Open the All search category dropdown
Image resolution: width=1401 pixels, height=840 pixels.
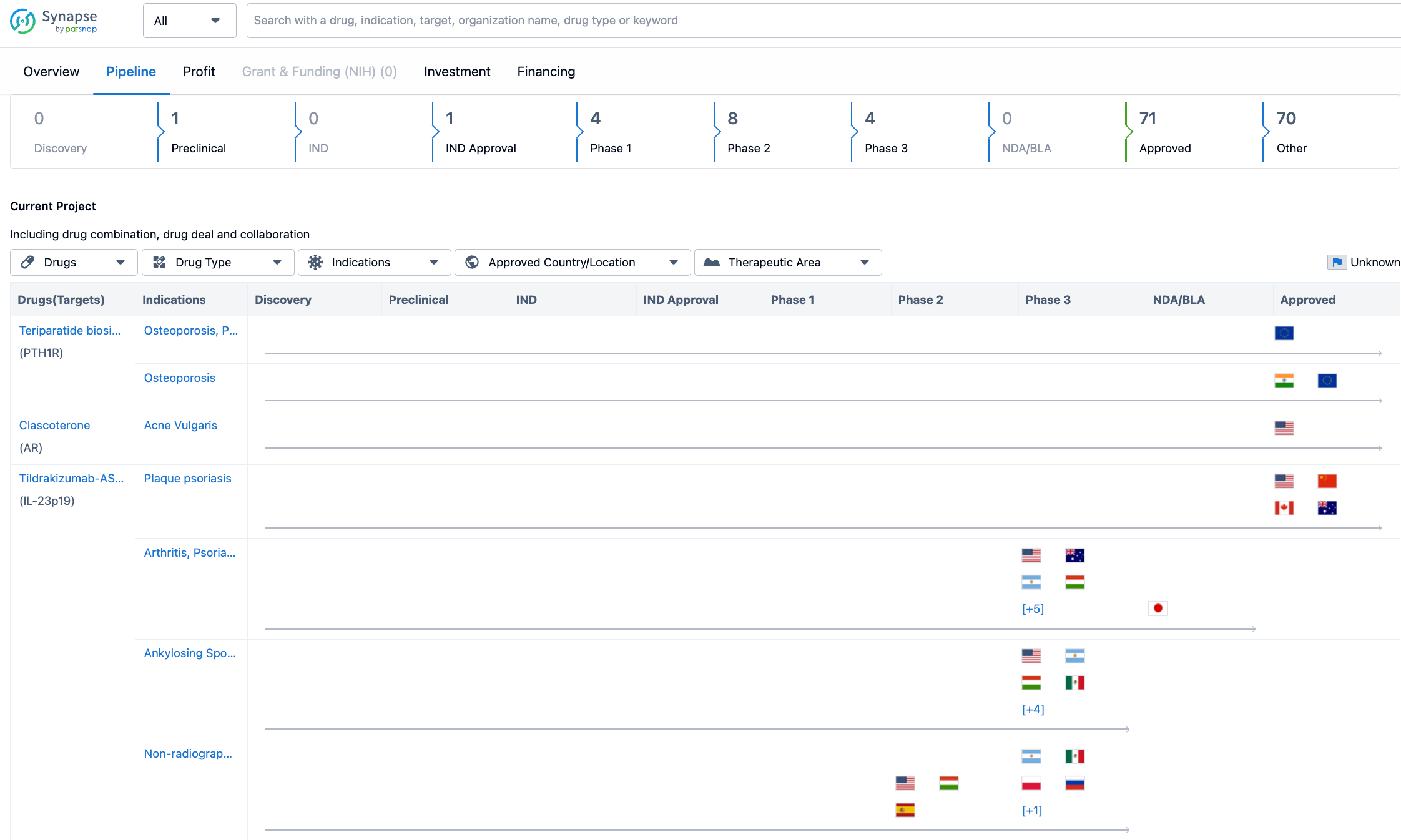pyautogui.click(x=189, y=21)
